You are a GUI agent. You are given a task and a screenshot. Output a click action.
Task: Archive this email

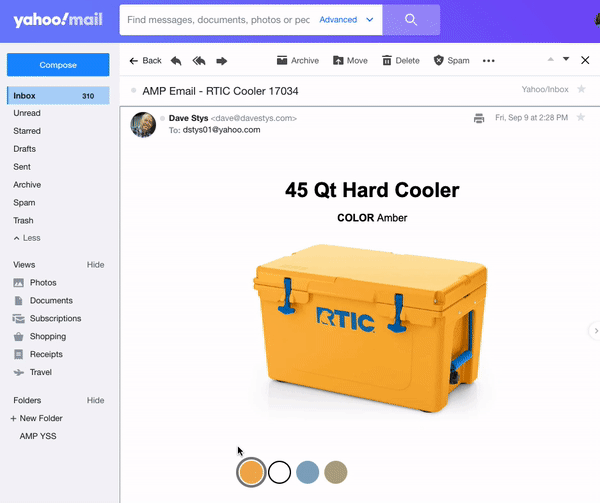point(298,60)
